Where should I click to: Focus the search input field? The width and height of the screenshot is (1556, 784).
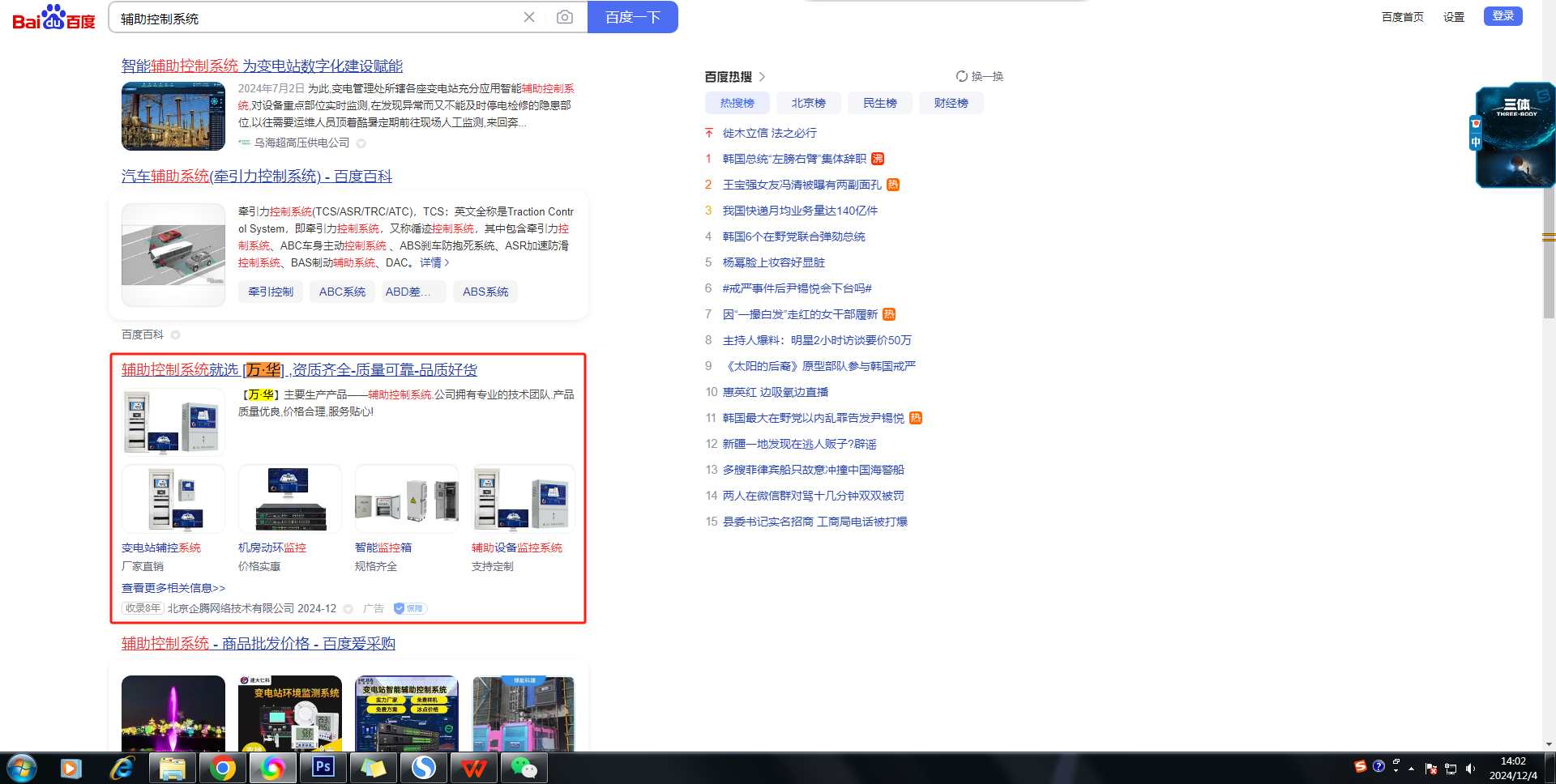[316, 18]
